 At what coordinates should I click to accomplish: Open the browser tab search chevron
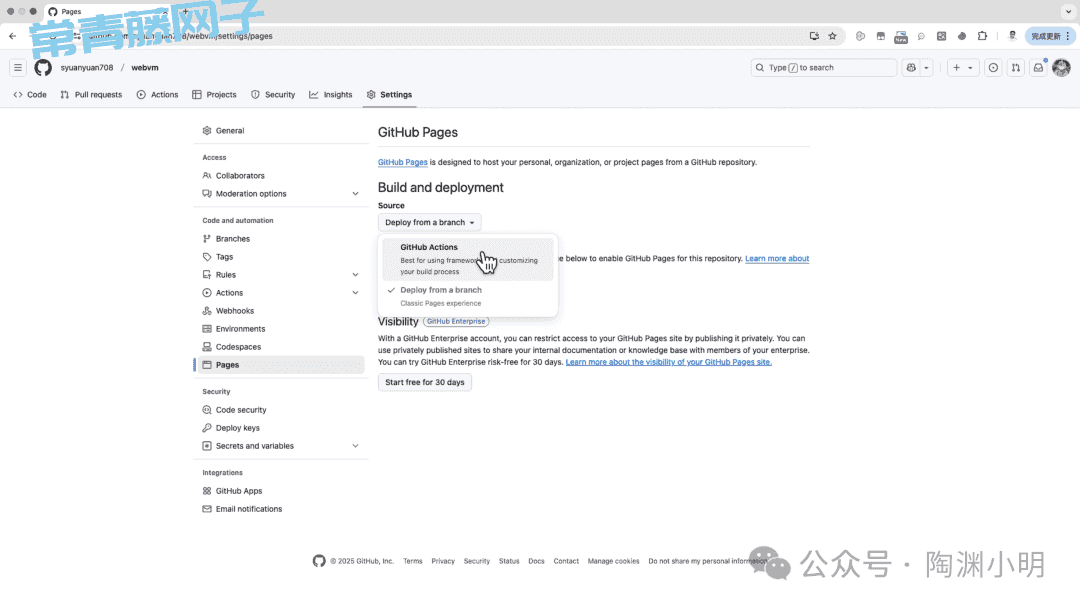[x=1068, y=12]
